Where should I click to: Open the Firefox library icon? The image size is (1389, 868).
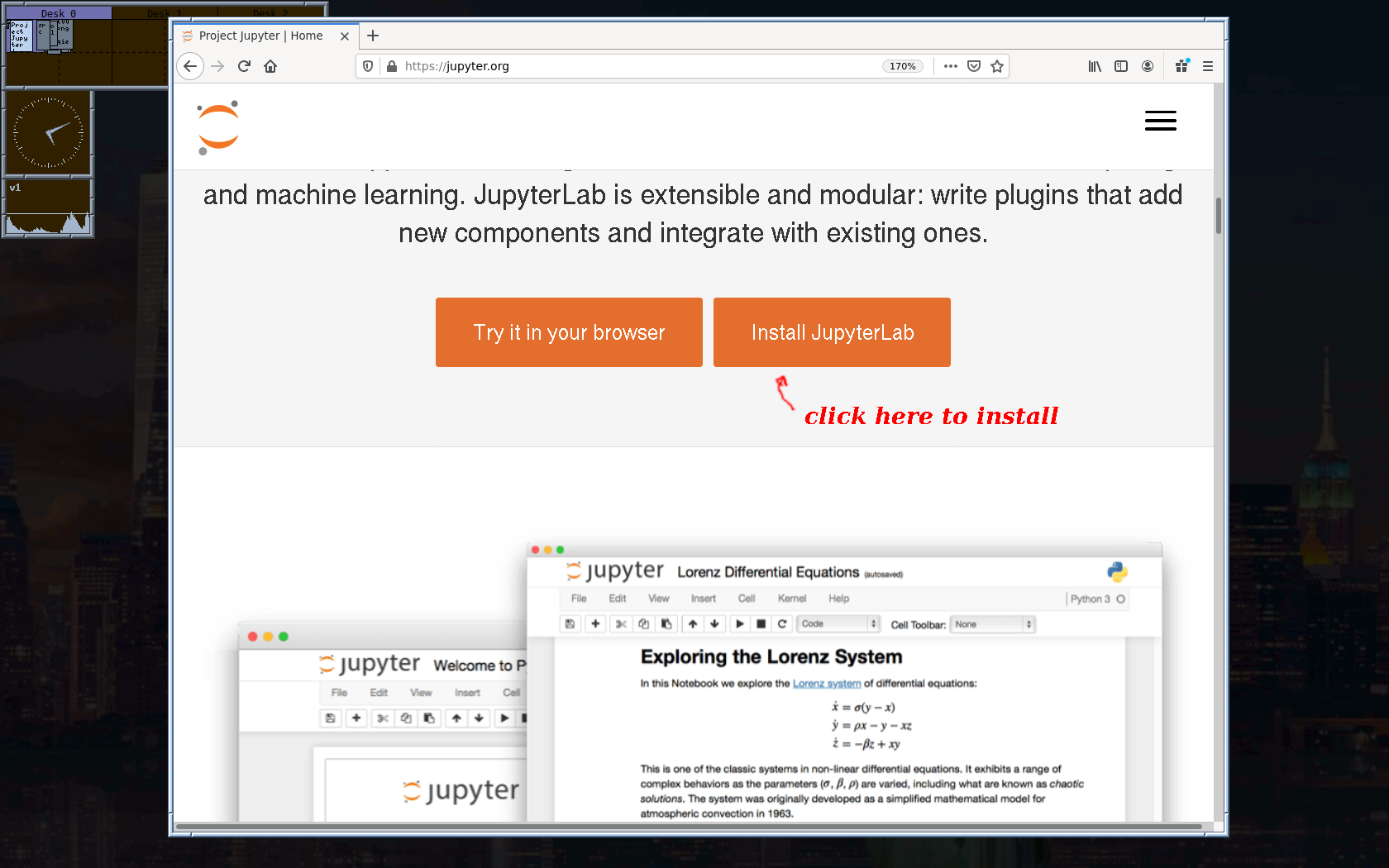tap(1095, 66)
